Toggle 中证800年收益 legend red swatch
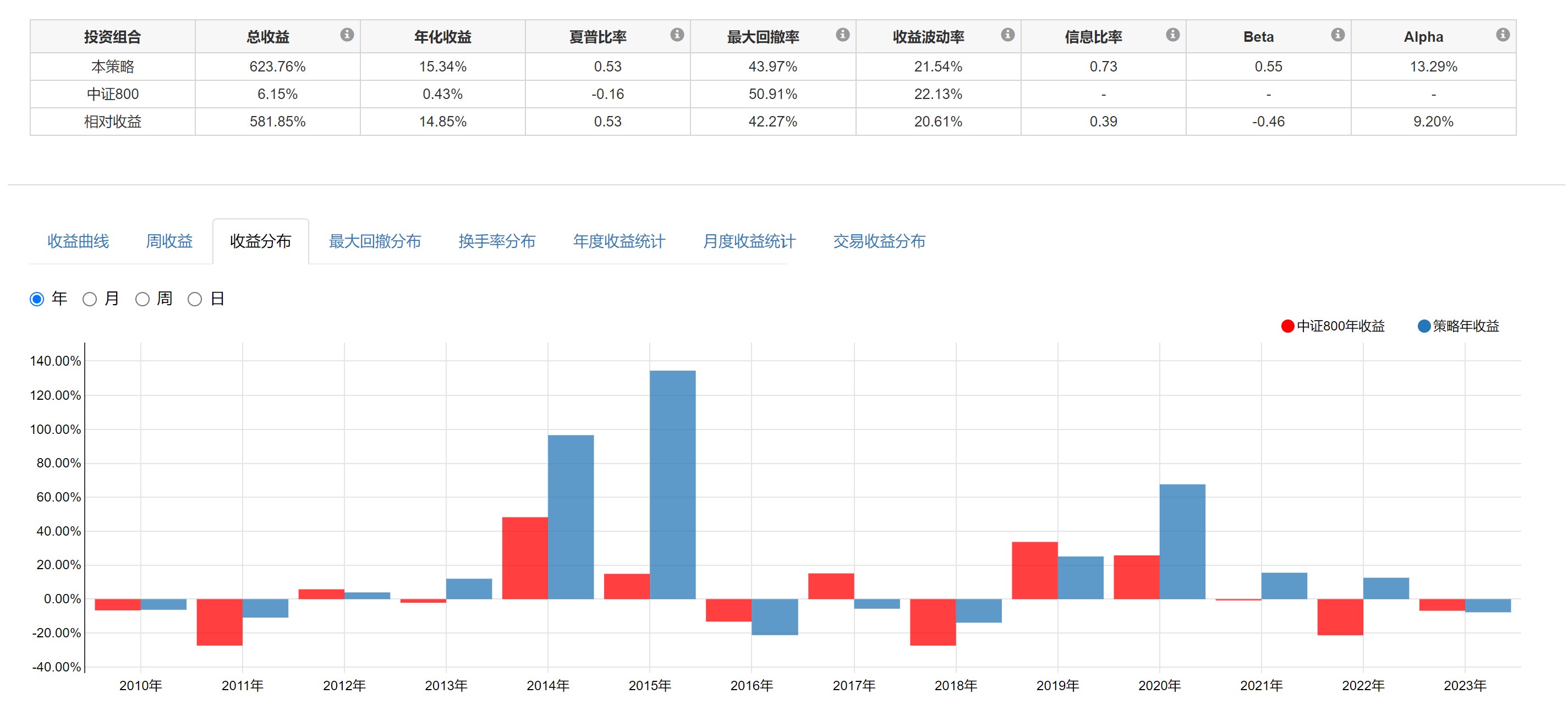Viewport: 1568px width, 727px height. [x=1287, y=326]
